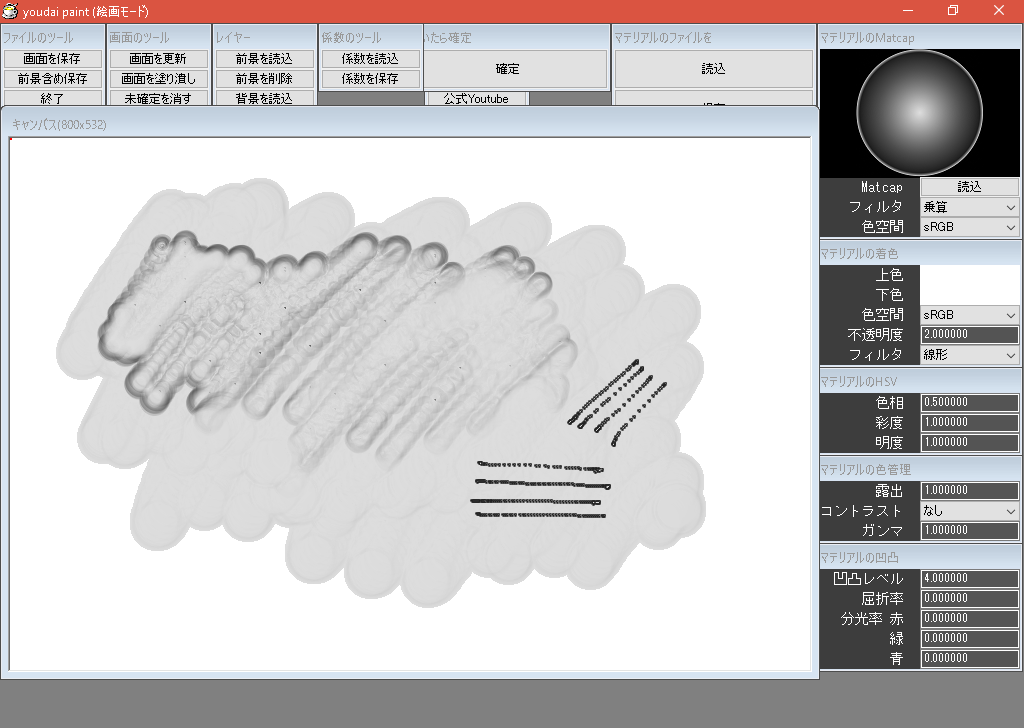1024x728 pixels.
Task: Select the 上色 color swatch
Action: point(969,275)
